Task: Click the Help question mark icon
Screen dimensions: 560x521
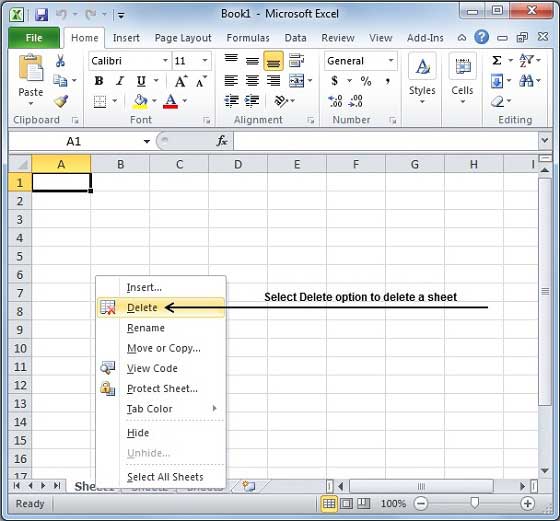Action: click(481, 37)
